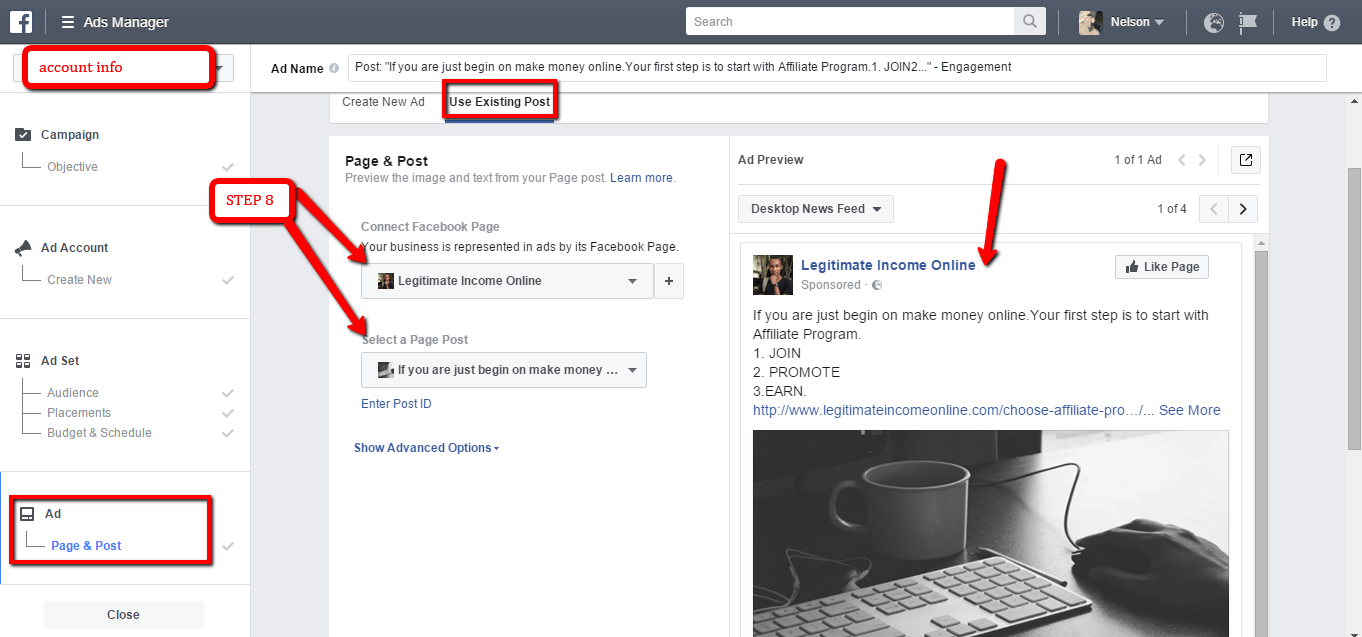Screen dimensions: 1362x637
Task: Go to next ad beside 1 of 1 Ad
Action: point(1202,160)
